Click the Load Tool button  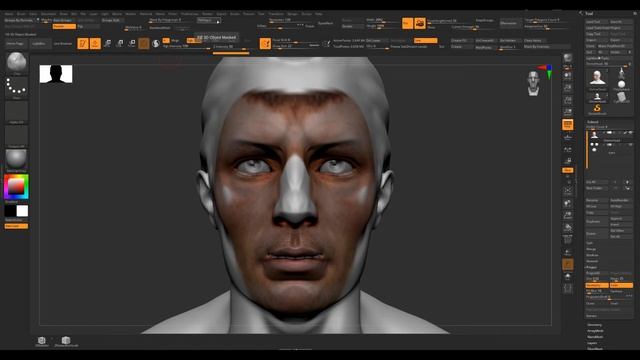597,22
